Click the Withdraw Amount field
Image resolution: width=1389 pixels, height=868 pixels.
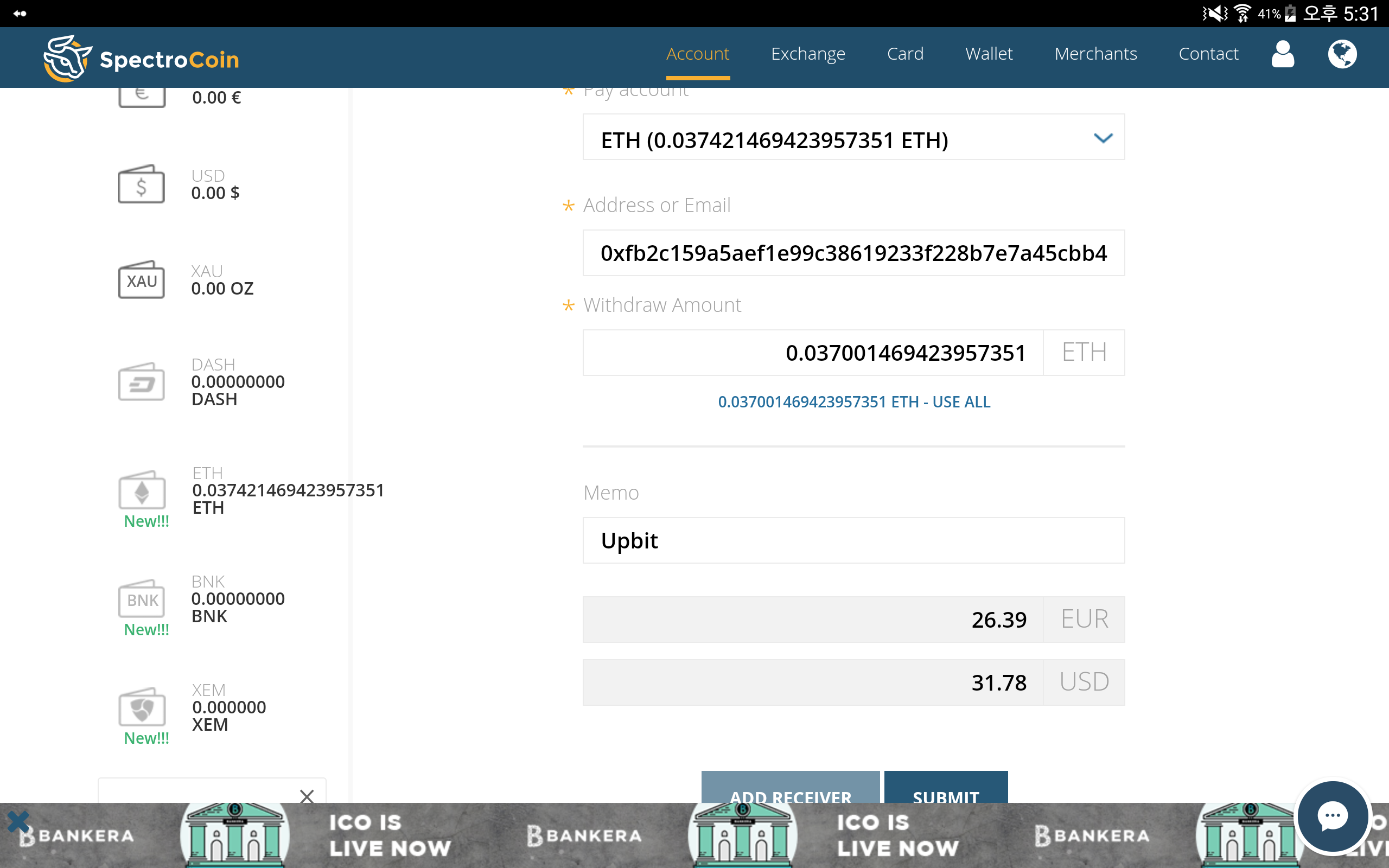pyautogui.click(x=812, y=353)
